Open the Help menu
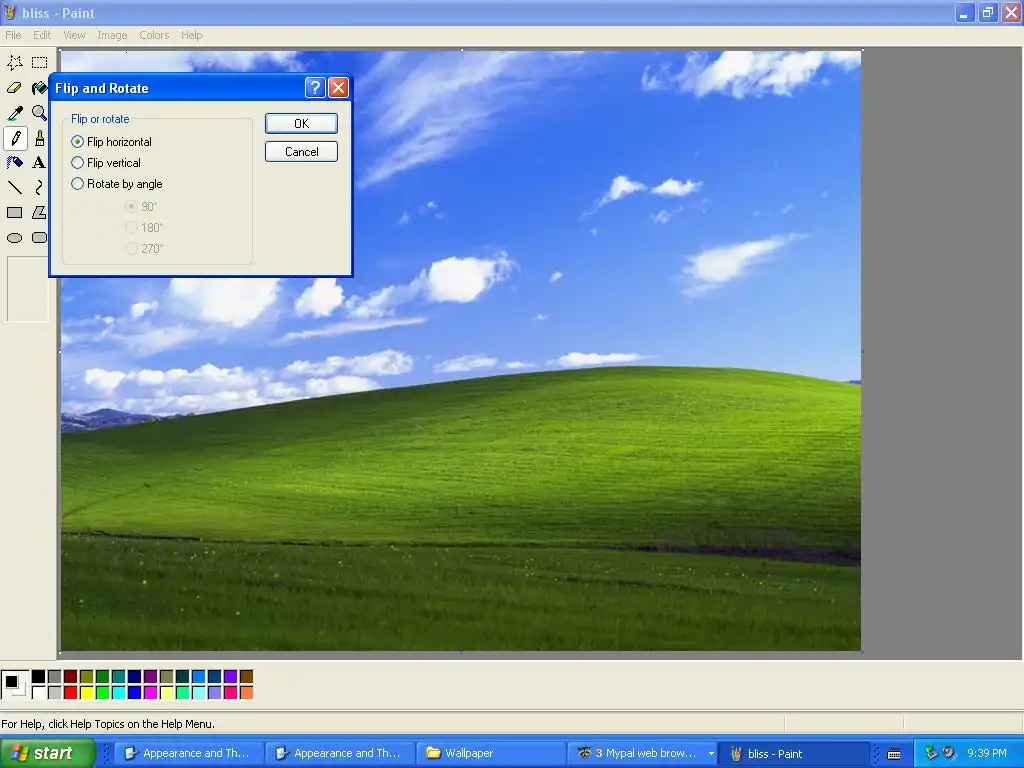This screenshot has height=768, width=1024. pos(191,35)
